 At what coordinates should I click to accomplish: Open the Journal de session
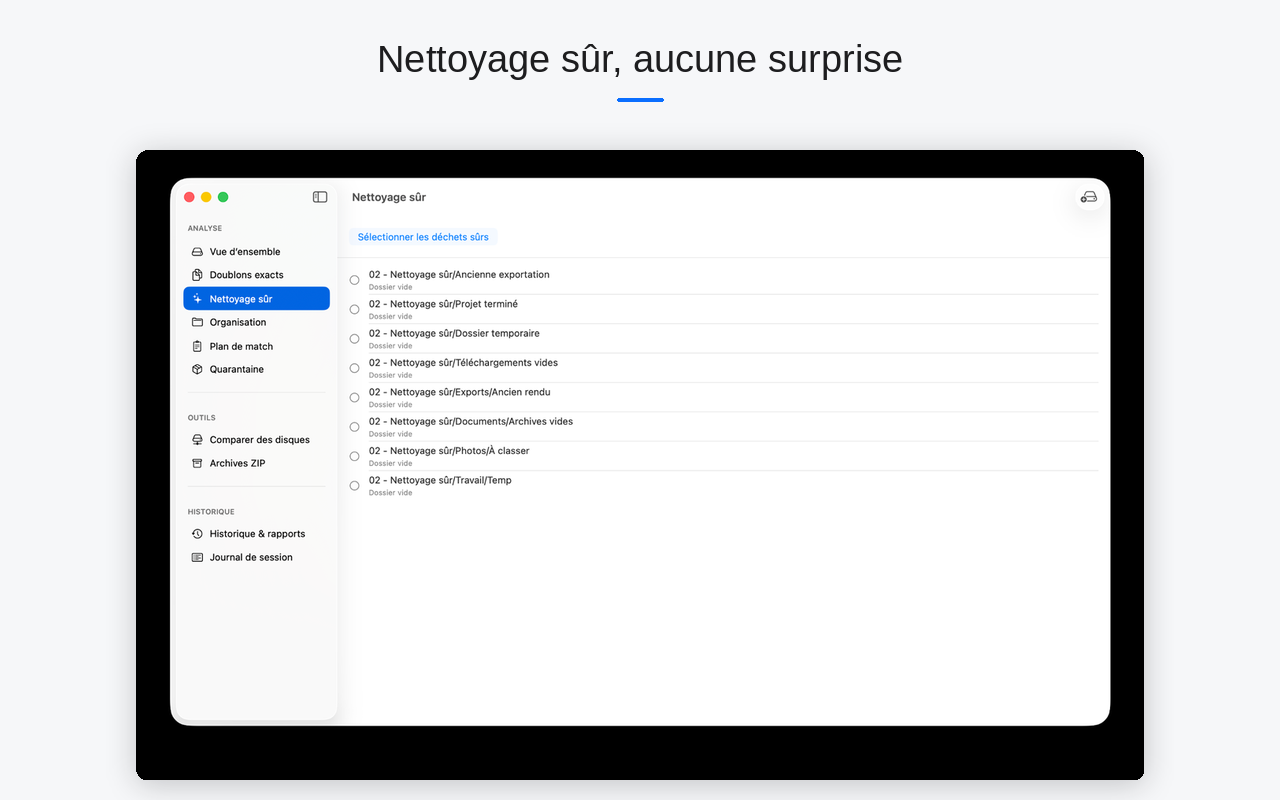[256, 557]
